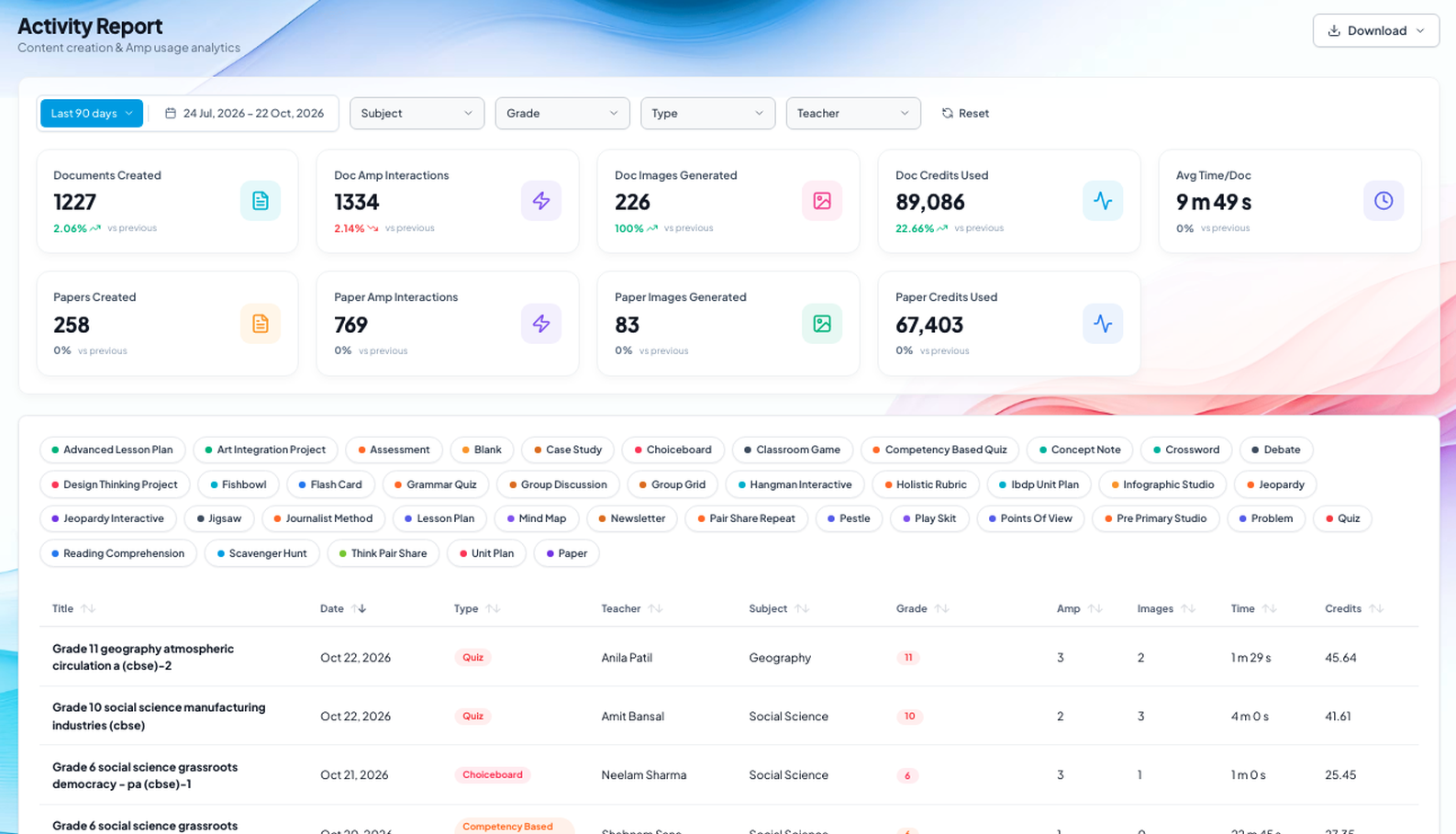Sort the table by Title column
Image resolution: width=1456 pixels, height=834 pixels.
tap(88, 608)
